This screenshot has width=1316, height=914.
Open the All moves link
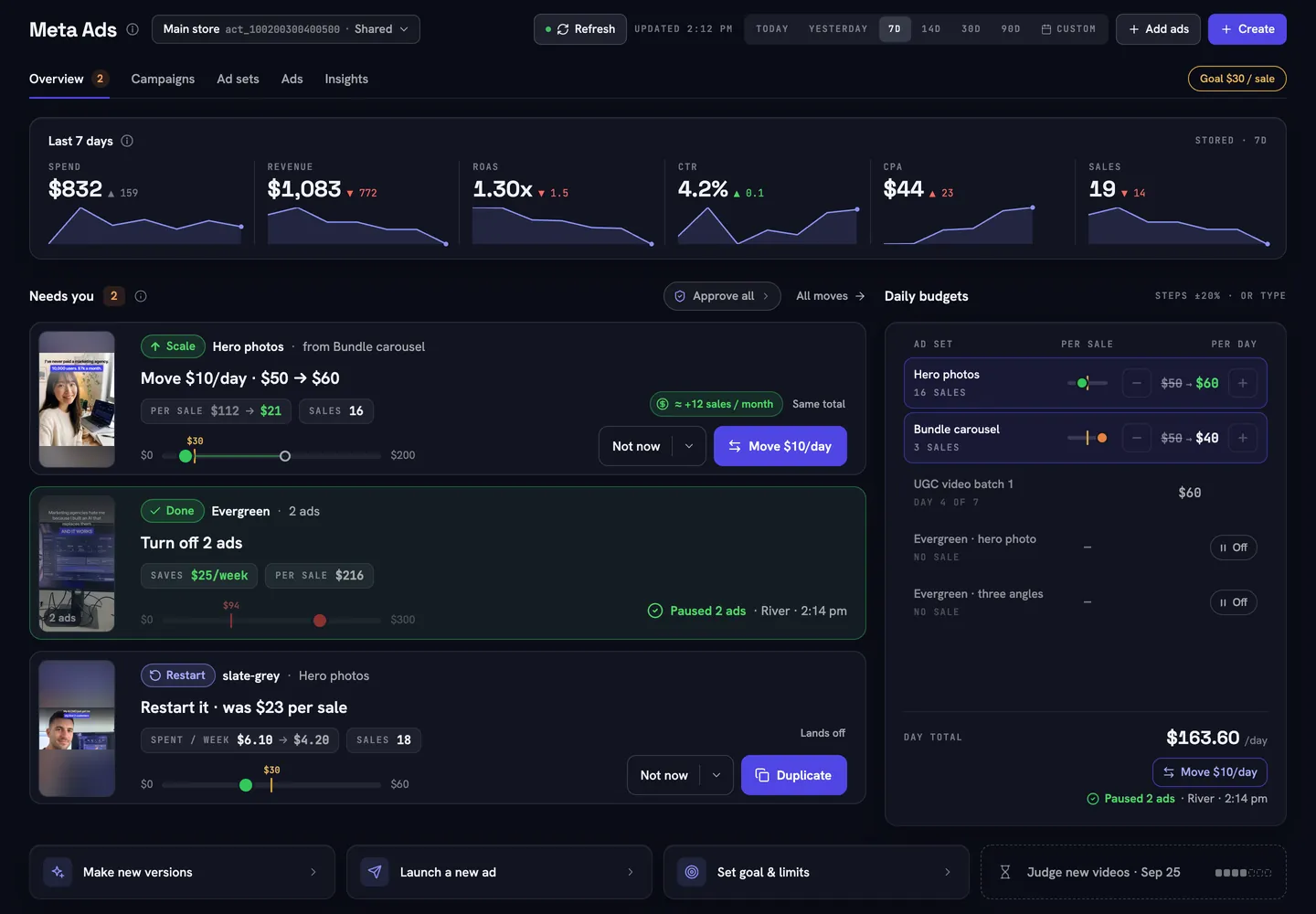831,296
